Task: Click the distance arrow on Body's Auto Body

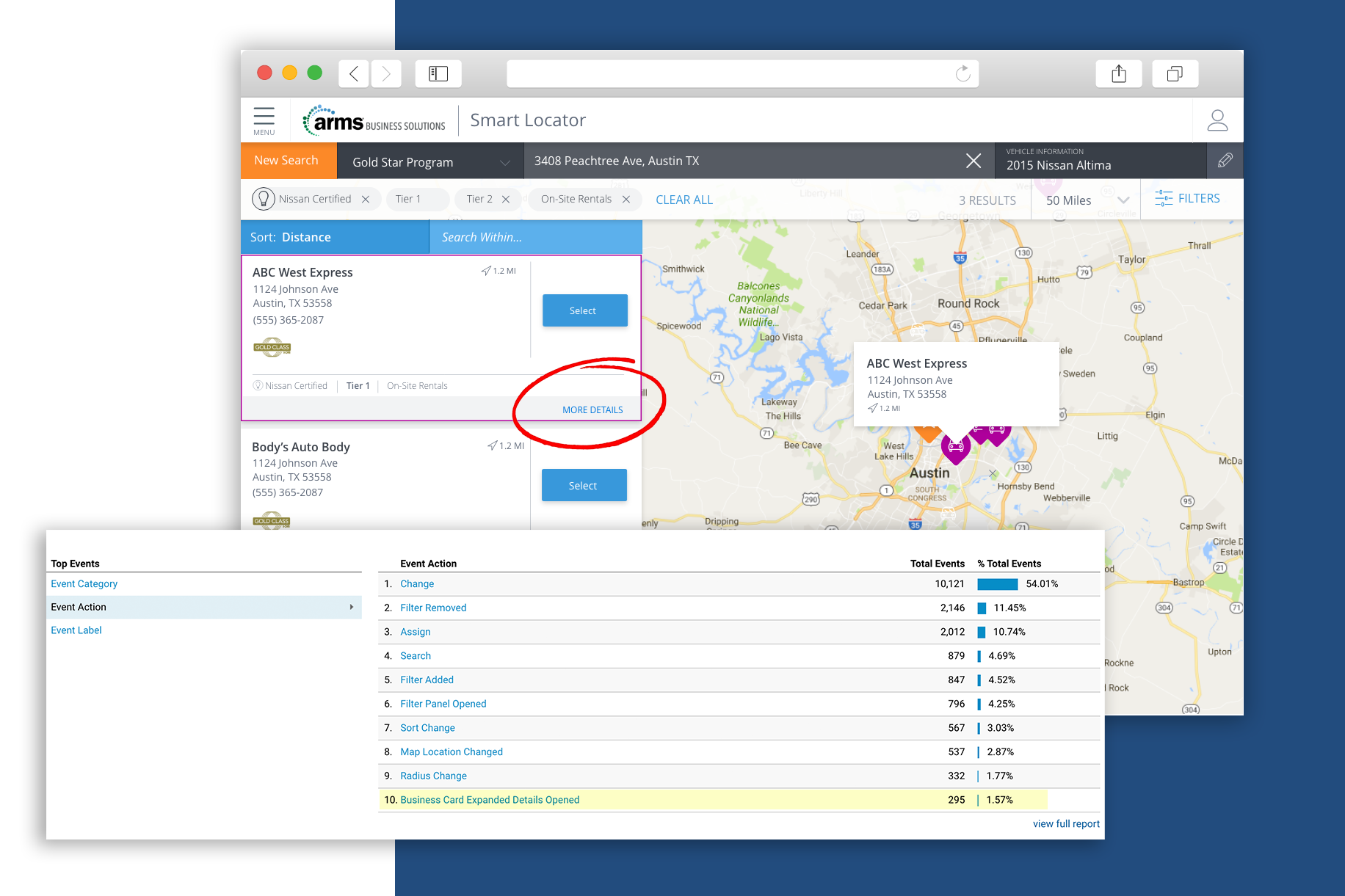Action: tap(492, 445)
